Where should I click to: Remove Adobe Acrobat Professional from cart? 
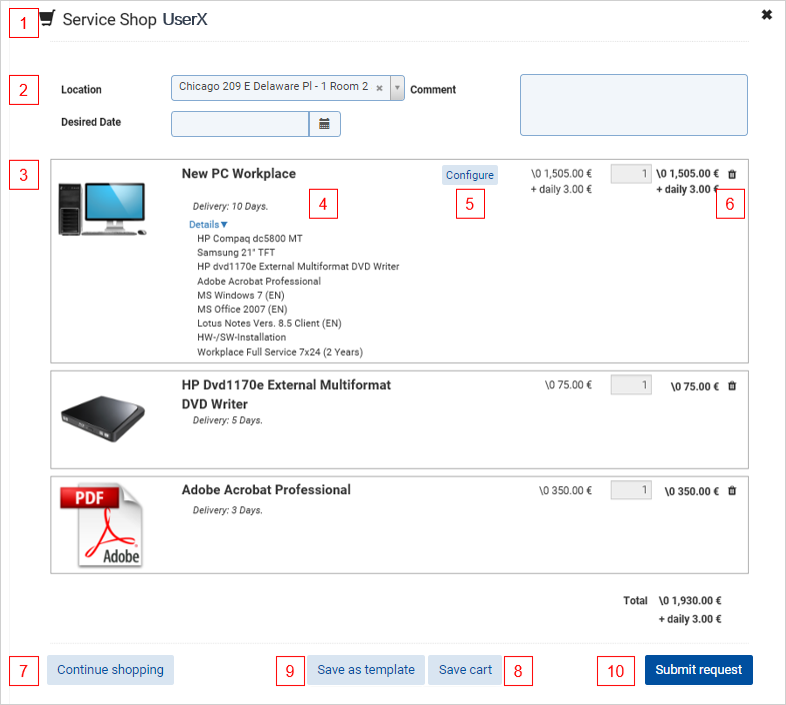coord(732,490)
